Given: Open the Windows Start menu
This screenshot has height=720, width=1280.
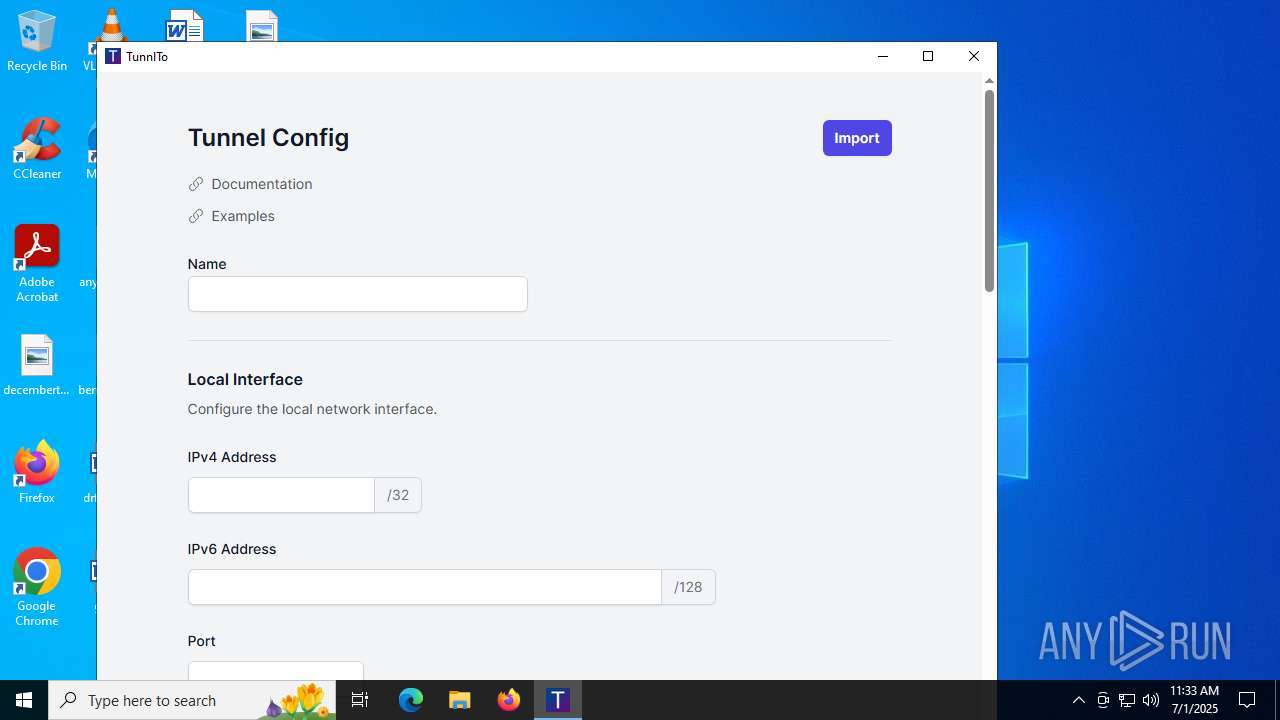Looking at the screenshot, I should [x=24, y=700].
